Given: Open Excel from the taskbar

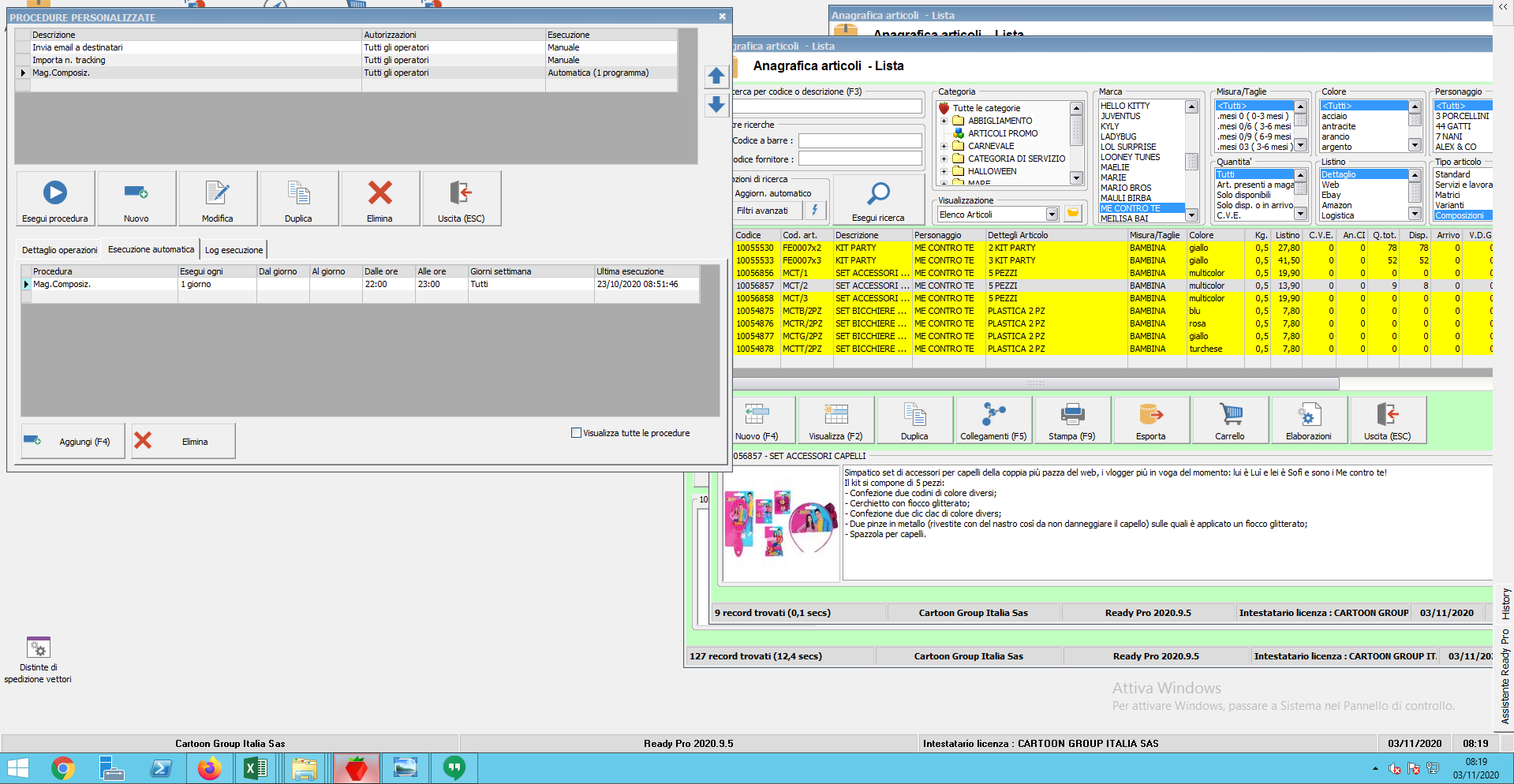Looking at the screenshot, I should 256,767.
